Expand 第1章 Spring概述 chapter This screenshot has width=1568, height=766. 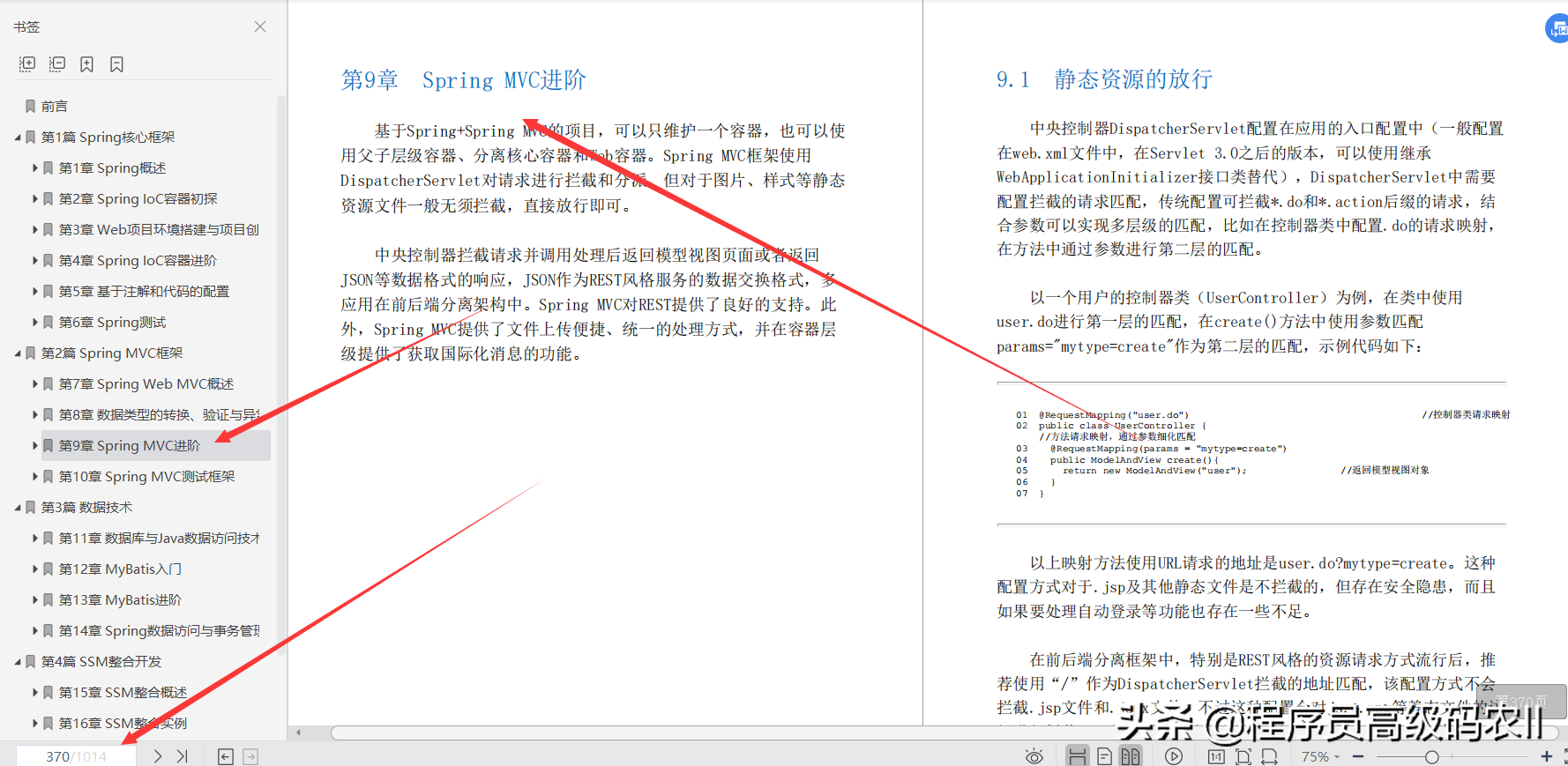[35, 167]
